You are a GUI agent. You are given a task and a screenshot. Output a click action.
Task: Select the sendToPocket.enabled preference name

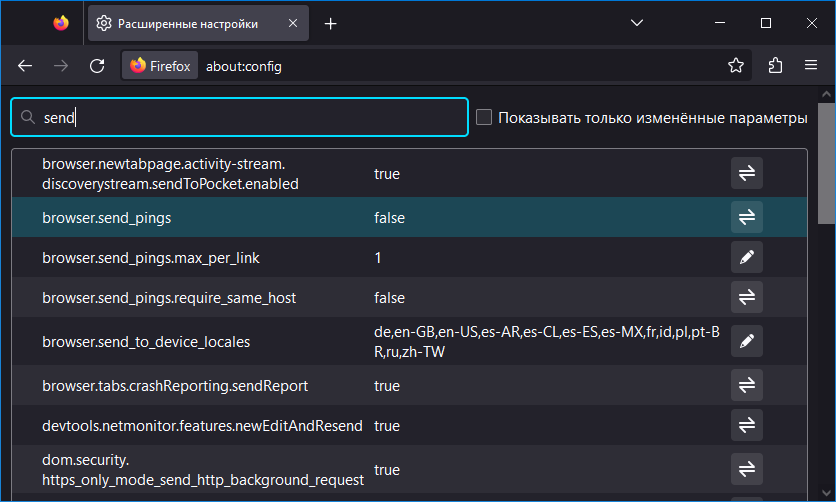(x=170, y=174)
